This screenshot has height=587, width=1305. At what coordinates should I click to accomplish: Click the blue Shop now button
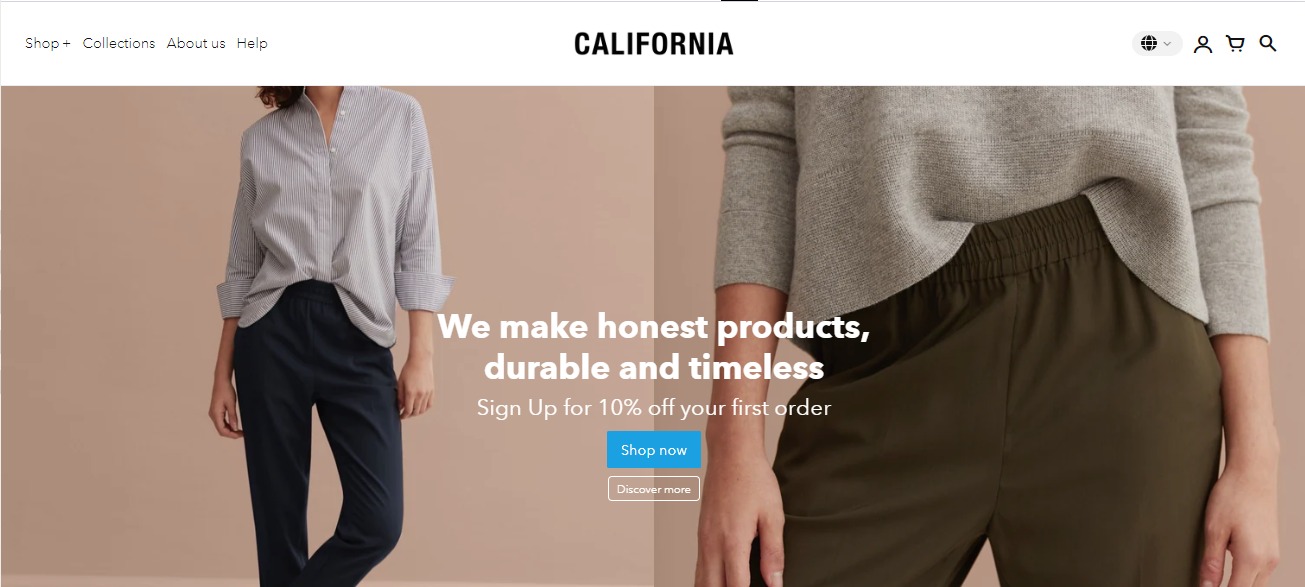tap(654, 450)
